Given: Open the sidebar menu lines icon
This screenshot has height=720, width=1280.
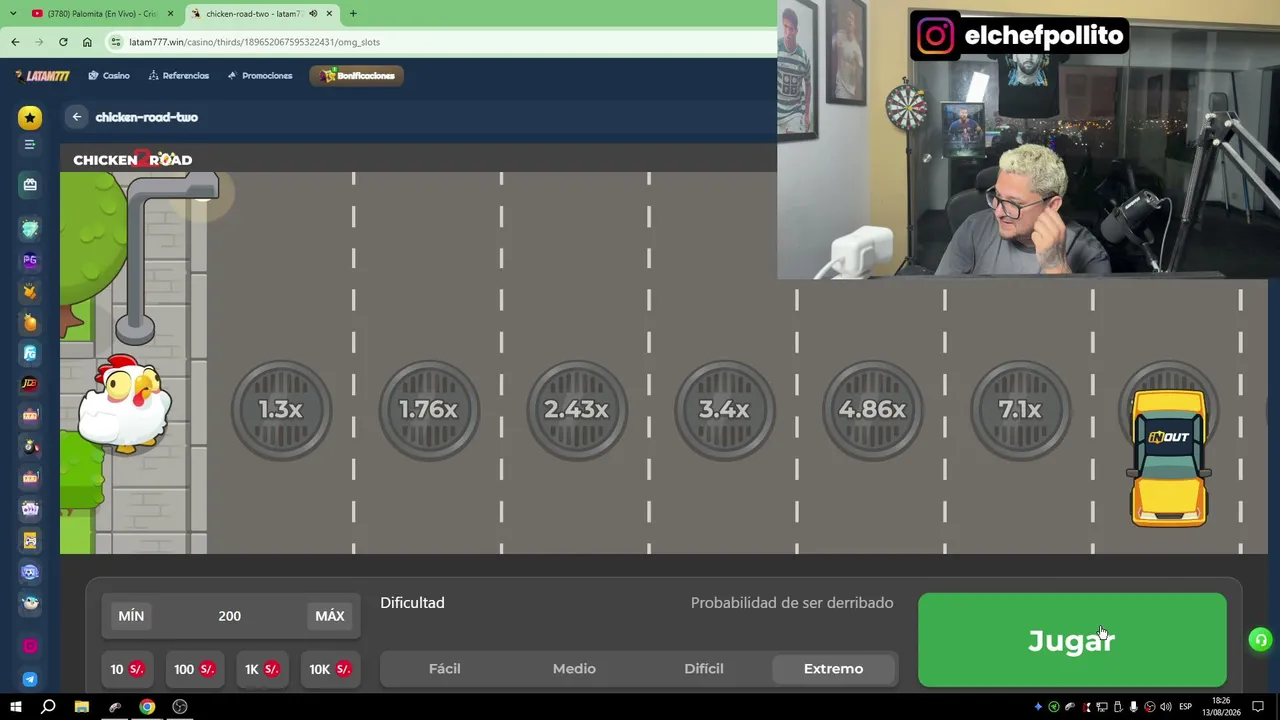Looking at the screenshot, I should [30, 145].
